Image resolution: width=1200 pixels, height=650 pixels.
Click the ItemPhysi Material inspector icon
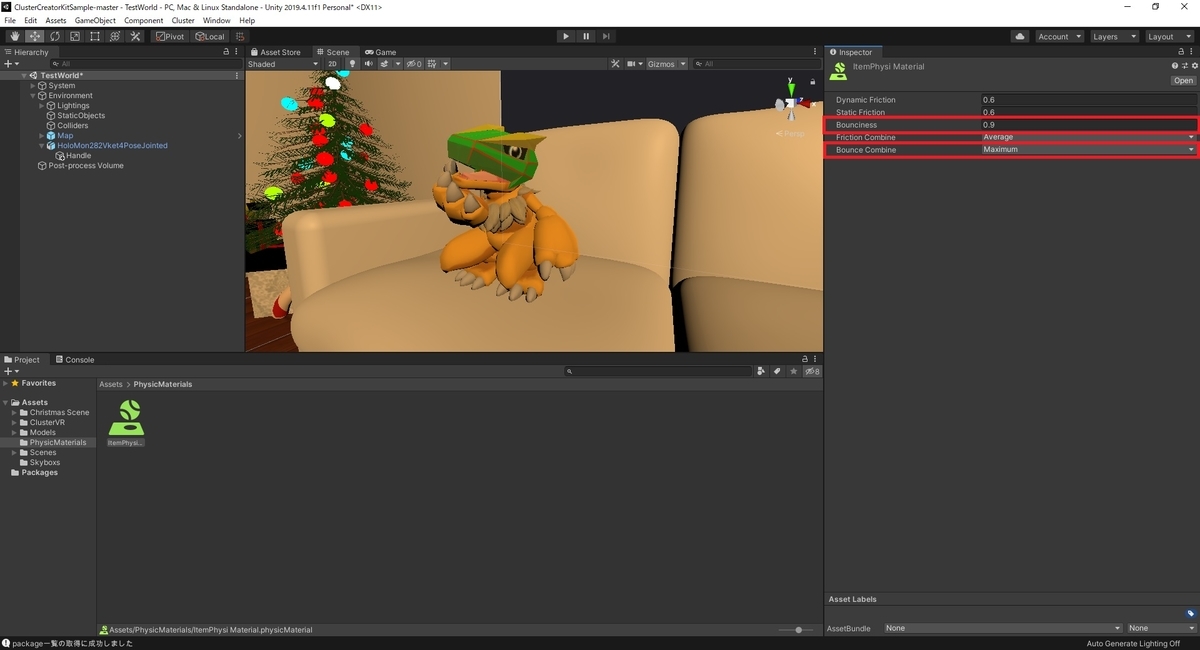point(840,70)
